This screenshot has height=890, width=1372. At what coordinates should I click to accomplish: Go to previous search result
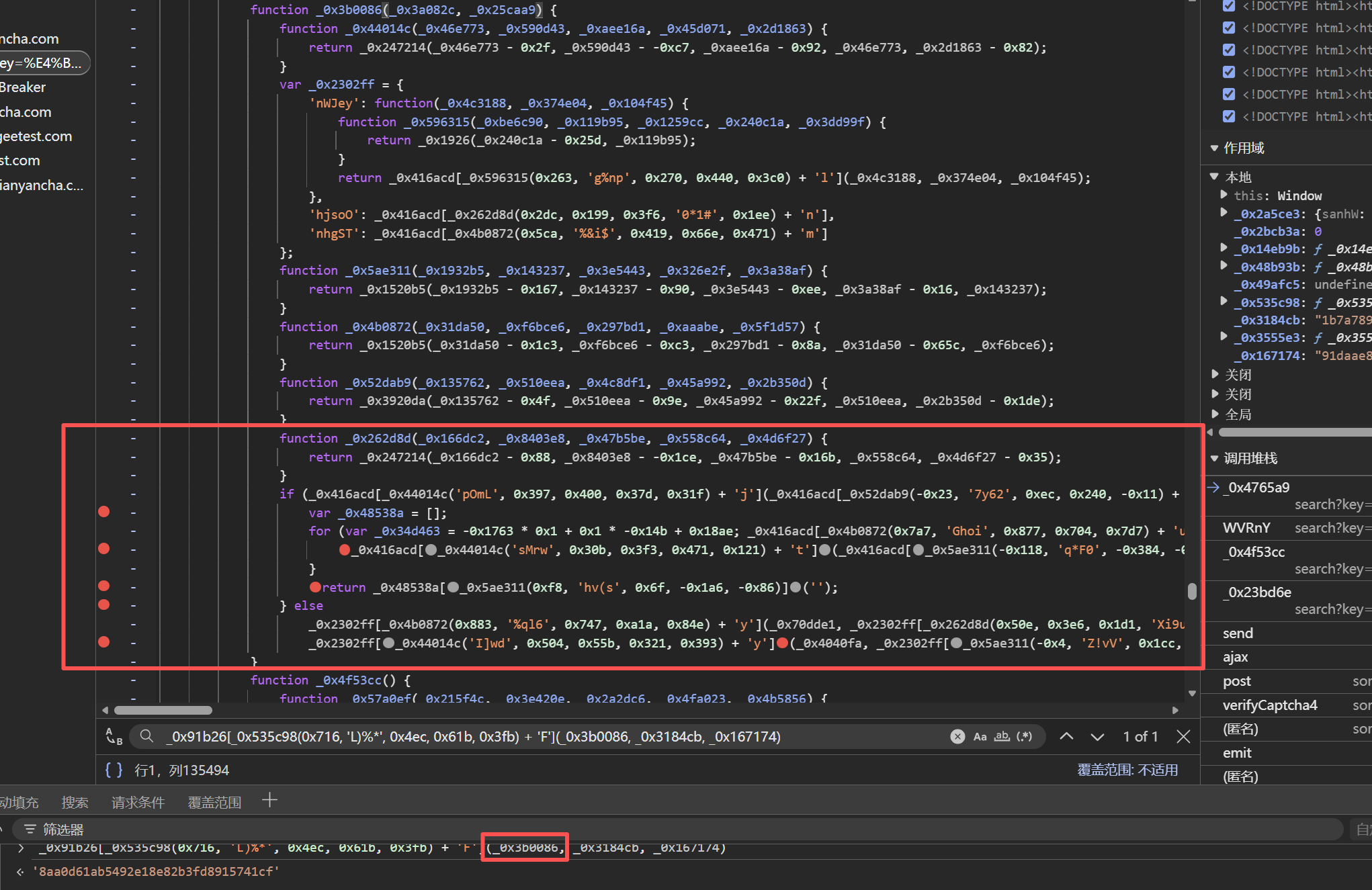pyautogui.click(x=1066, y=737)
